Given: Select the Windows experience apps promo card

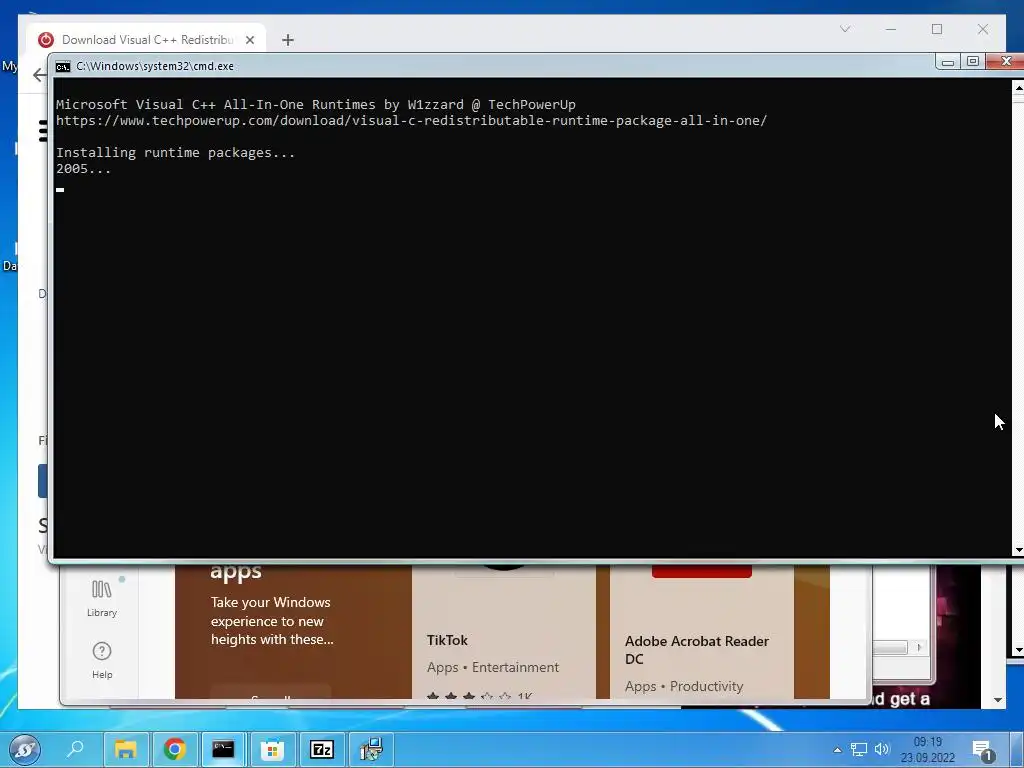Looking at the screenshot, I should point(293,632).
